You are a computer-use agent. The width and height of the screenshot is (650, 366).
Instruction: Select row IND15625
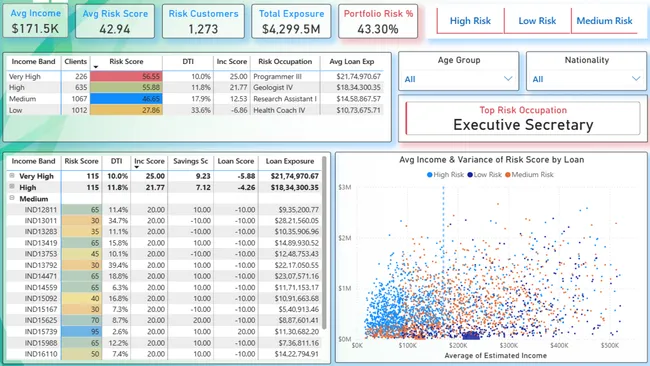pos(164,320)
